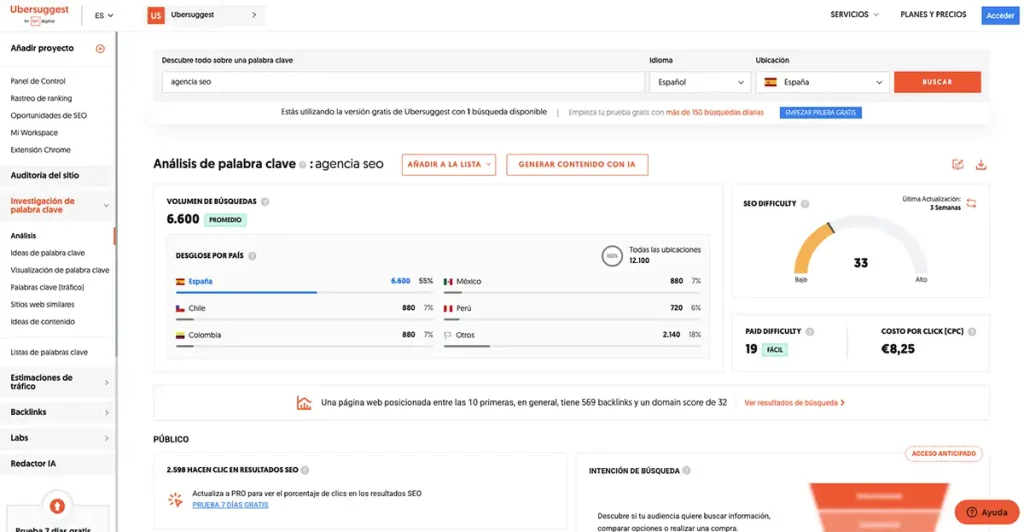This screenshot has height=532, width=1024.
Task: Open Planes y precios
Action: pyautogui.click(x=933, y=14)
